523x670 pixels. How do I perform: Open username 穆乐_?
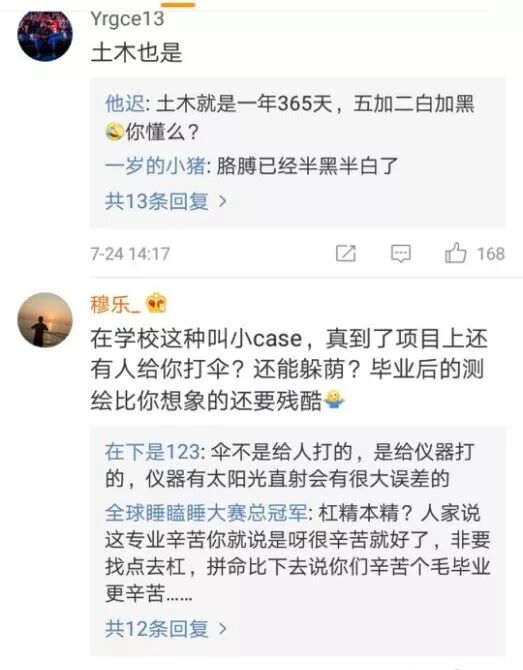pyautogui.click(x=115, y=305)
